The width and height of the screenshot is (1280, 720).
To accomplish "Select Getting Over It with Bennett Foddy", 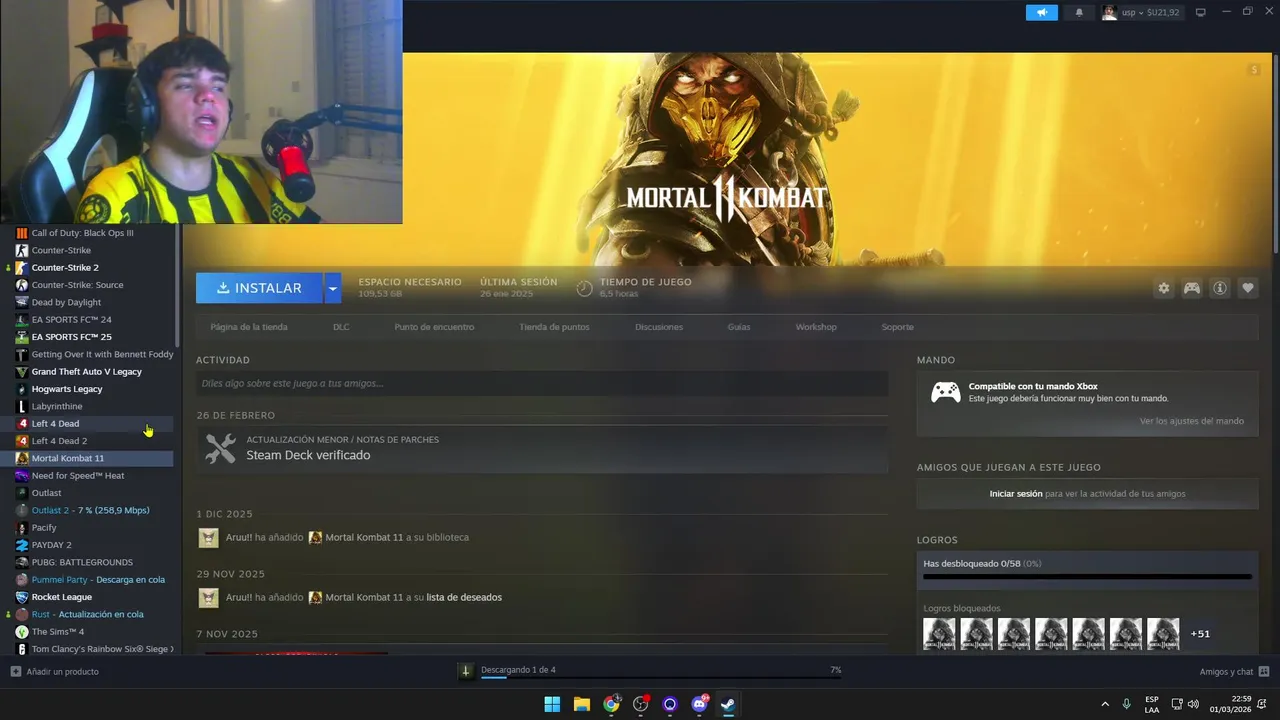I will [x=102, y=354].
